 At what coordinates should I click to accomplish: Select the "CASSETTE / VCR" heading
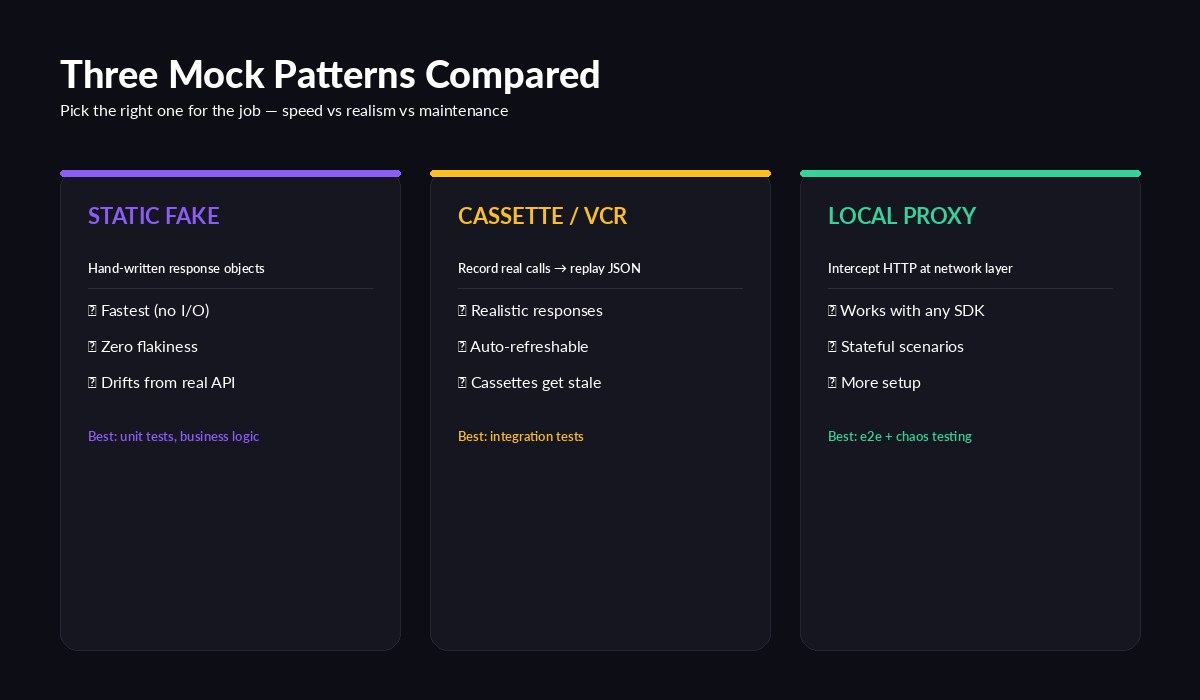pyautogui.click(x=542, y=216)
